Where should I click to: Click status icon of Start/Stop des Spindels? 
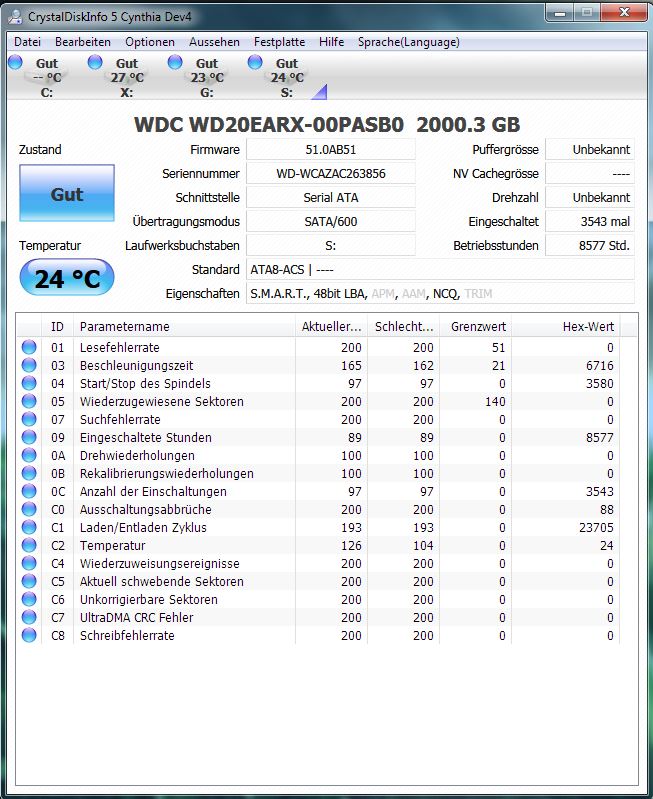(29, 383)
